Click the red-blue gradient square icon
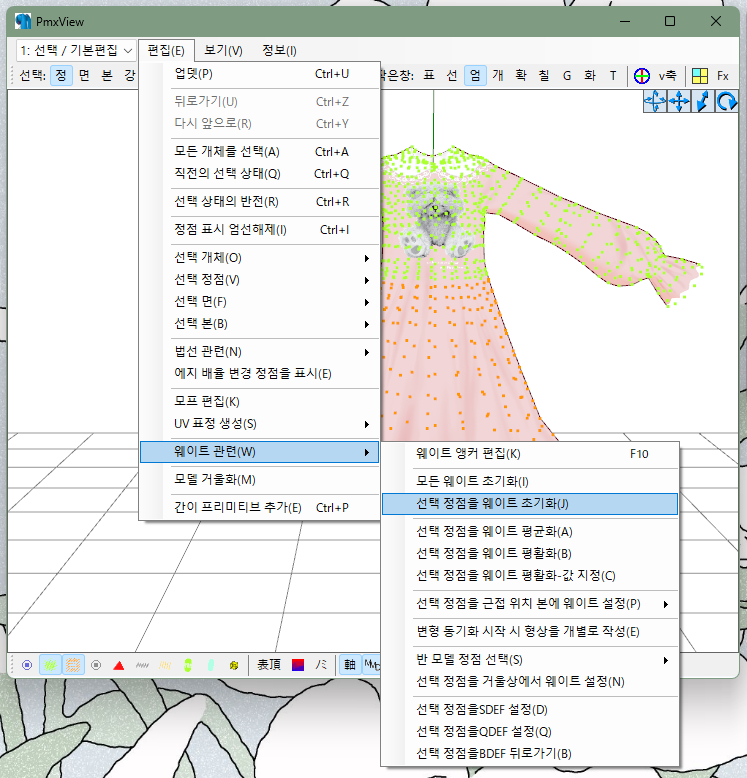 296,664
